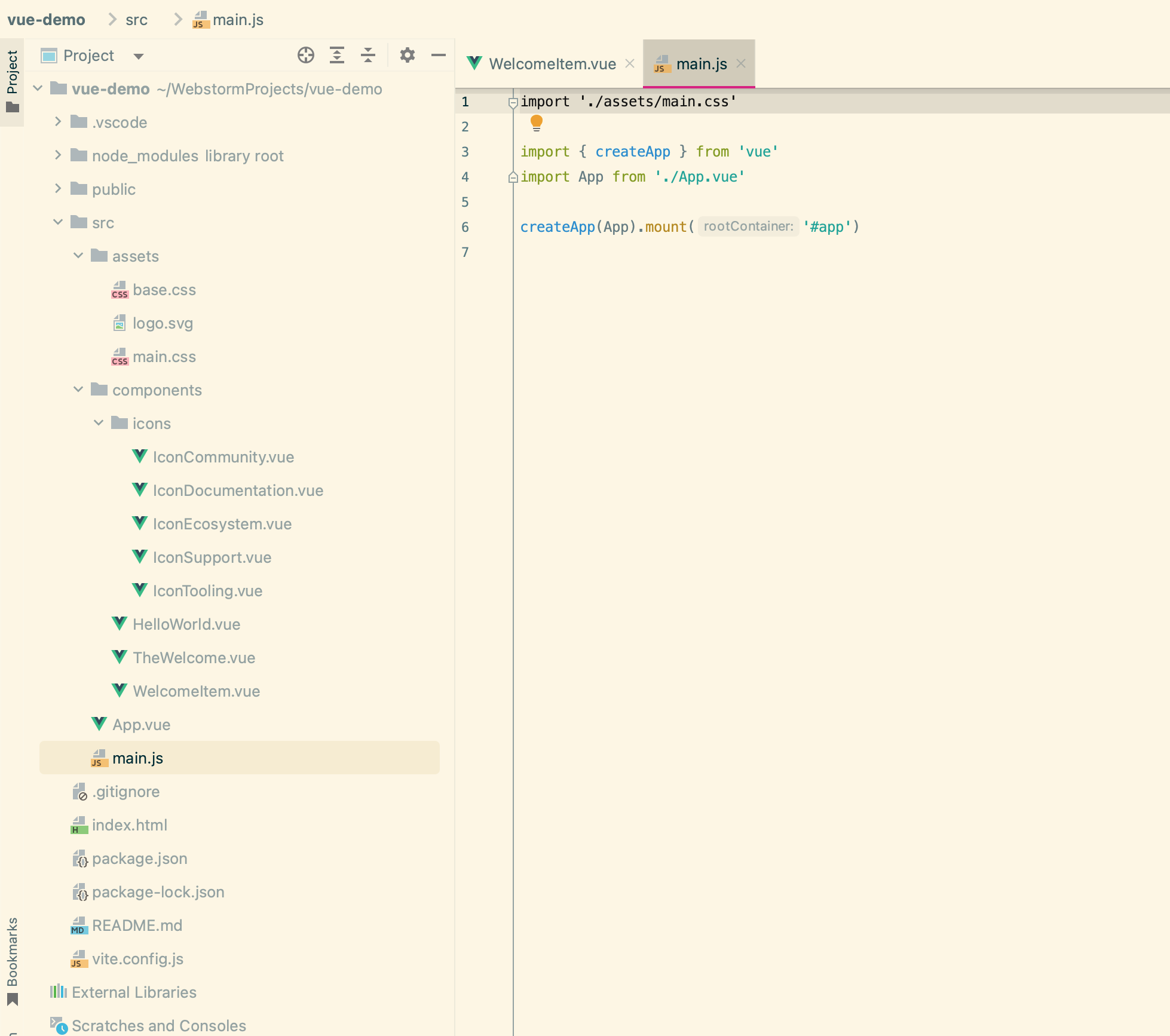Click the Collapse All icon in Project toolbar
This screenshot has width=1170, height=1036.
pyautogui.click(x=368, y=56)
